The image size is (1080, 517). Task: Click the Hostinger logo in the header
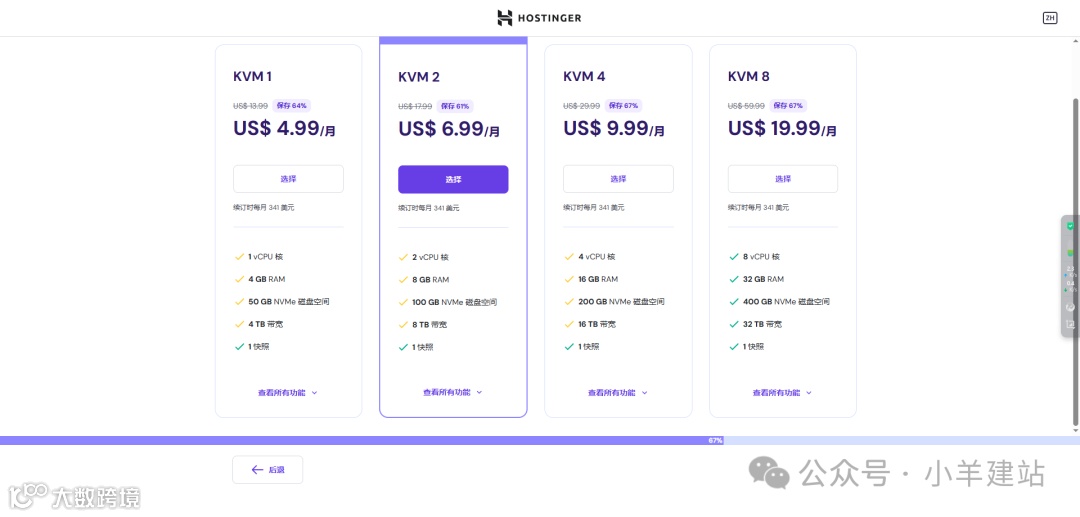coord(539,18)
